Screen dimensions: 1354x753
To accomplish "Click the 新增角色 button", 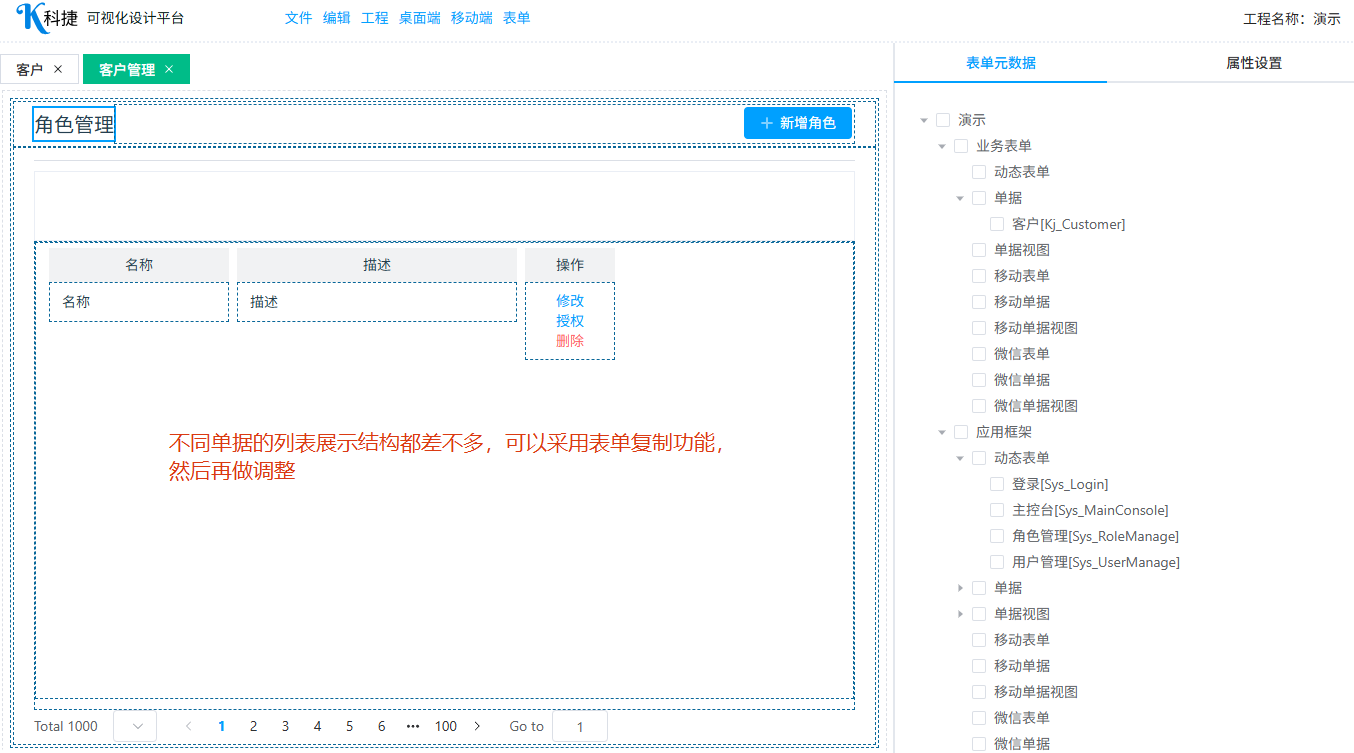I will (797, 123).
